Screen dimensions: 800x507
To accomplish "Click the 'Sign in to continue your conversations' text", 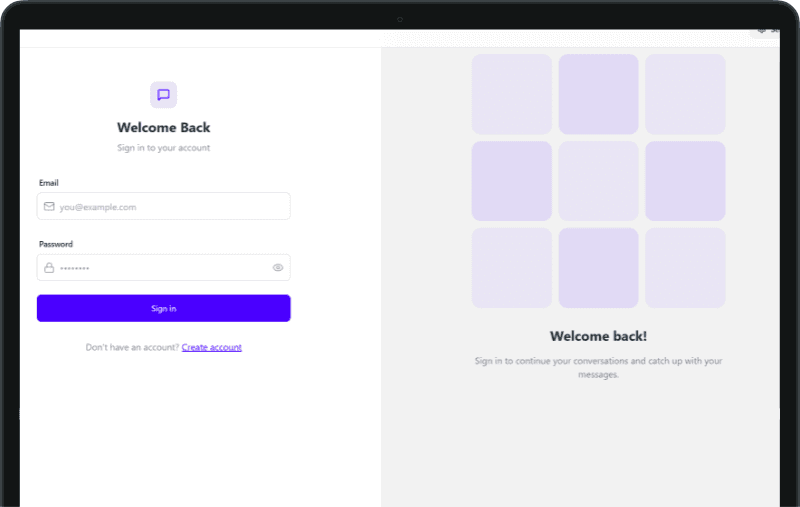I will (598, 367).
